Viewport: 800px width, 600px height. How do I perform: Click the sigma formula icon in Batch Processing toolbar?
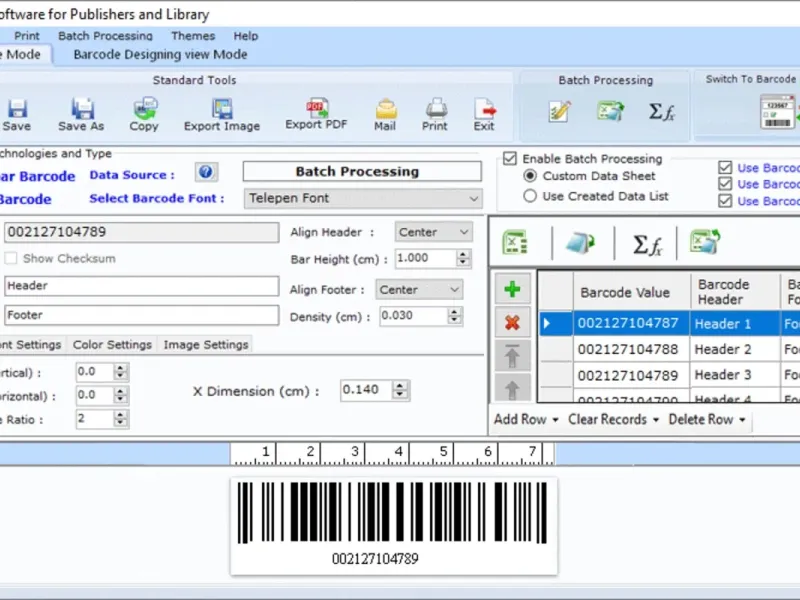coord(661,111)
